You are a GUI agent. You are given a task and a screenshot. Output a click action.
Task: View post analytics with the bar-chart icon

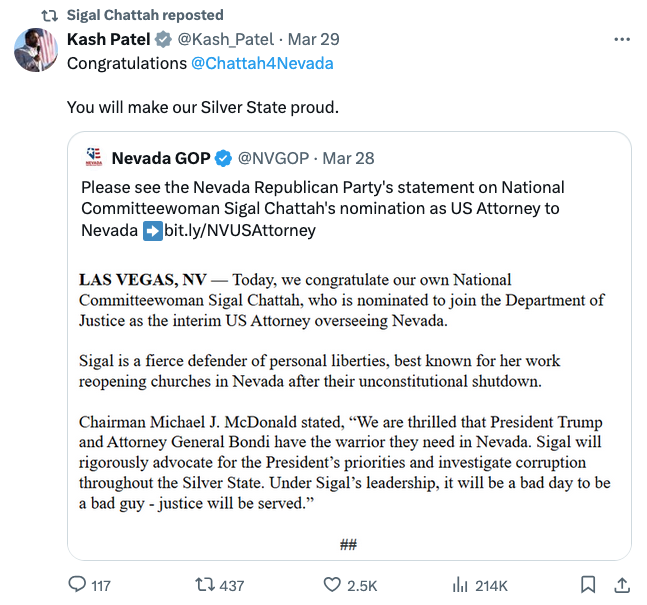[x=460, y=585]
